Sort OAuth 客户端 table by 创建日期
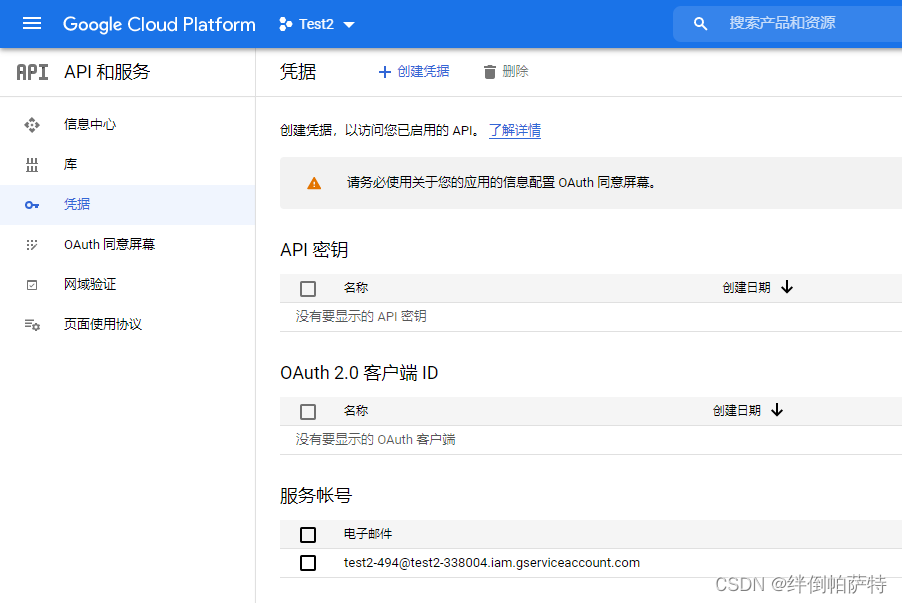 click(x=737, y=411)
